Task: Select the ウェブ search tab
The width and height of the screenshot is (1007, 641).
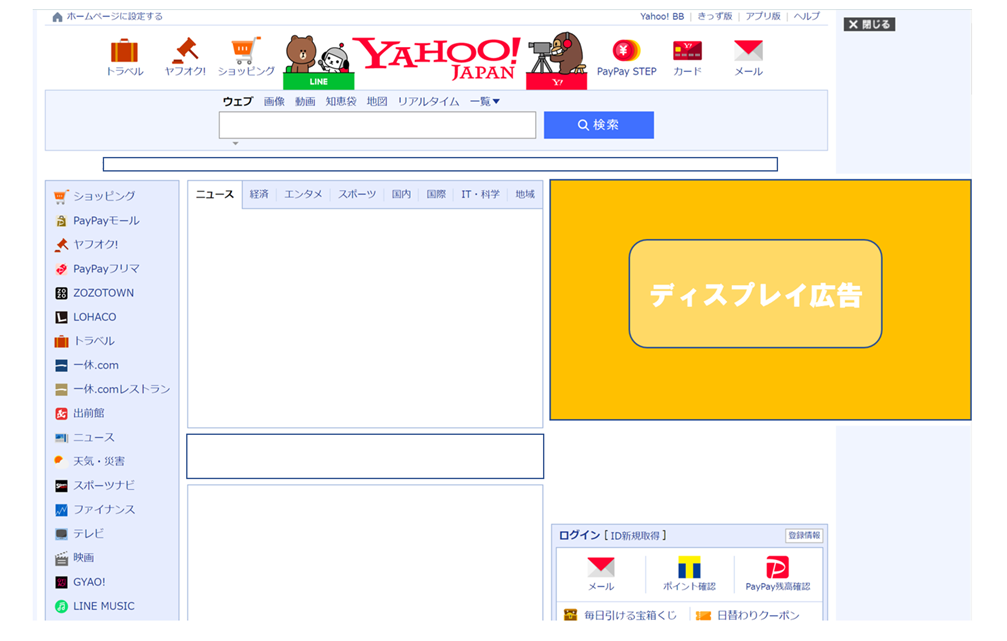Action: (238, 101)
